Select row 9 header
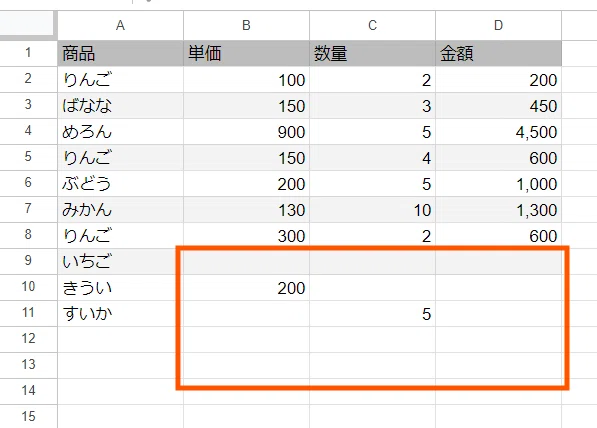Screen dimensions: 597x428 point(28,261)
